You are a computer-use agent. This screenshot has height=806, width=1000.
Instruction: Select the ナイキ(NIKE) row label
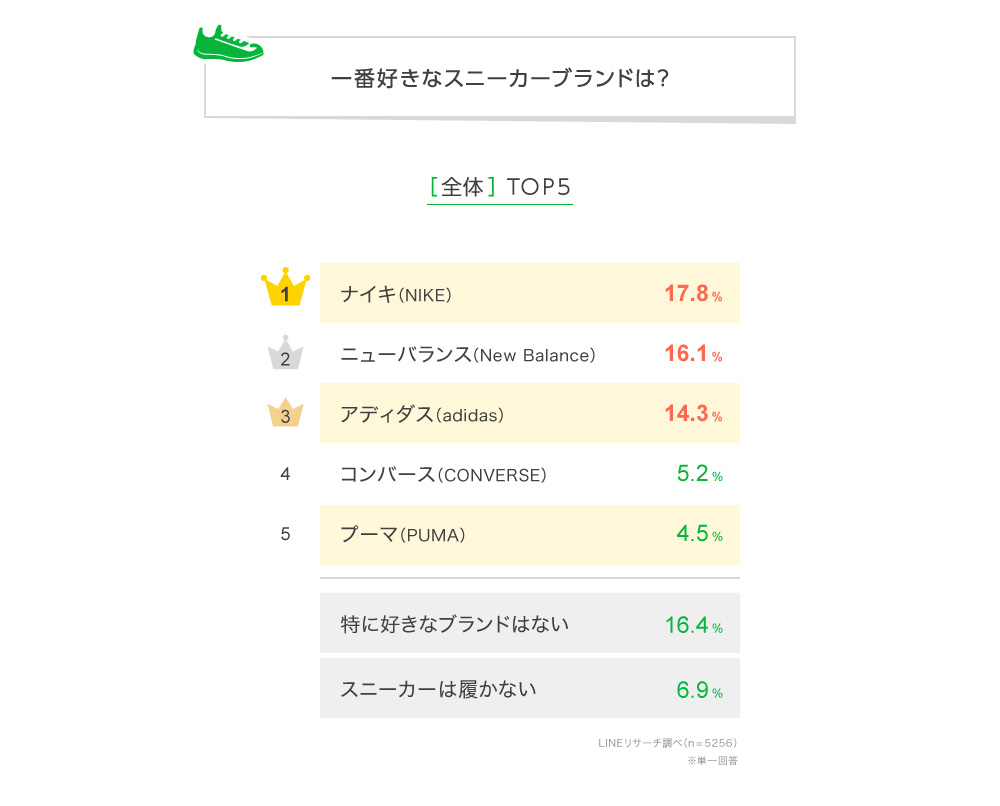(x=396, y=294)
